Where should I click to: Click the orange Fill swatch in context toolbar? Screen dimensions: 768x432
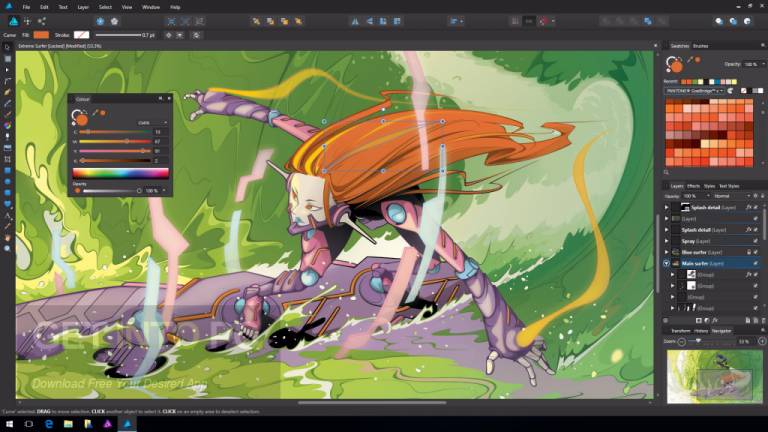[41, 34]
